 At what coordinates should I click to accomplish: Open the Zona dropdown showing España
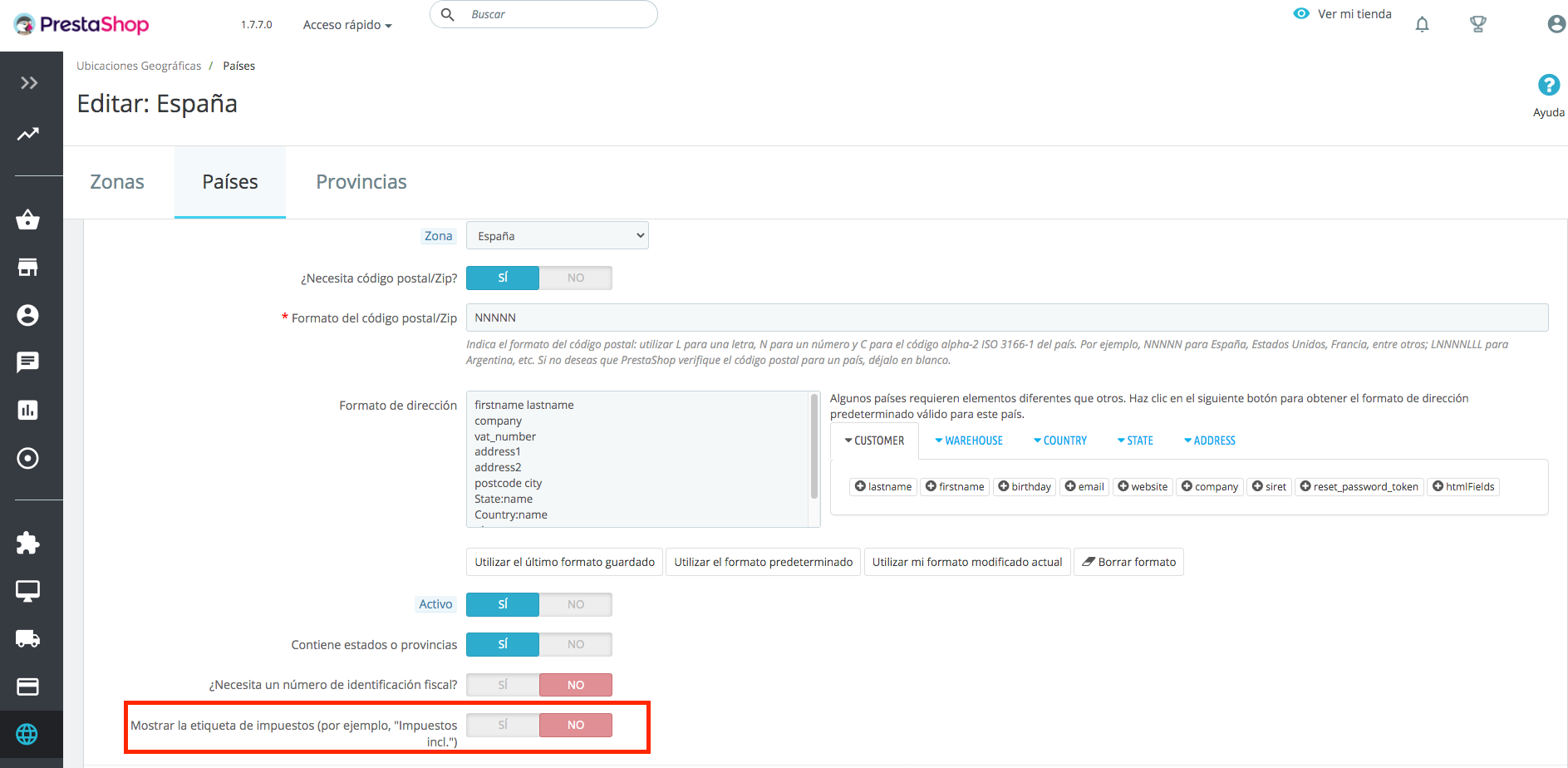pyautogui.click(x=558, y=235)
